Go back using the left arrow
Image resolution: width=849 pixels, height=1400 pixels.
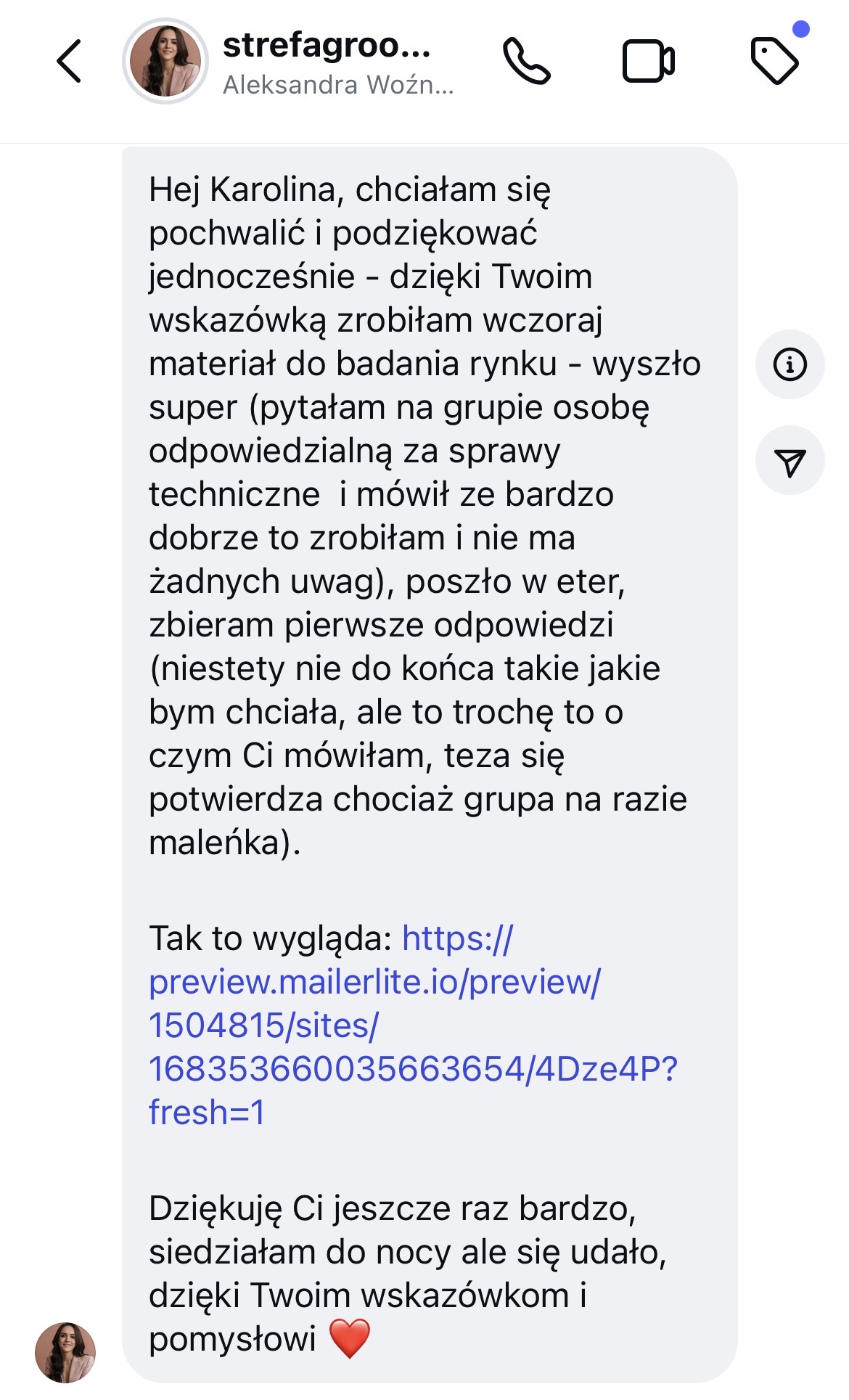coord(70,61)
